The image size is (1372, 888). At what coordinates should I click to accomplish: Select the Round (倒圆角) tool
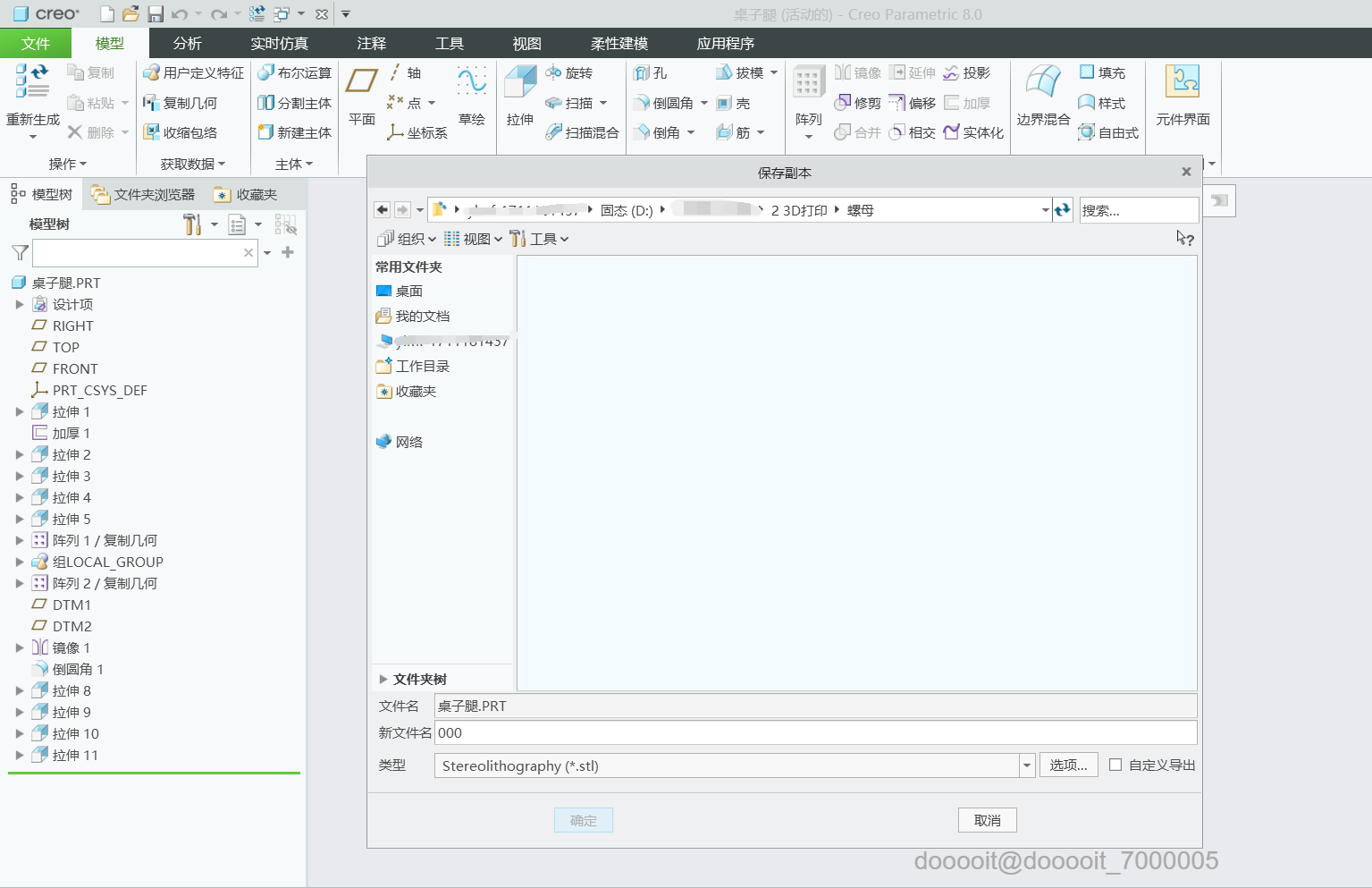[664, 103]
